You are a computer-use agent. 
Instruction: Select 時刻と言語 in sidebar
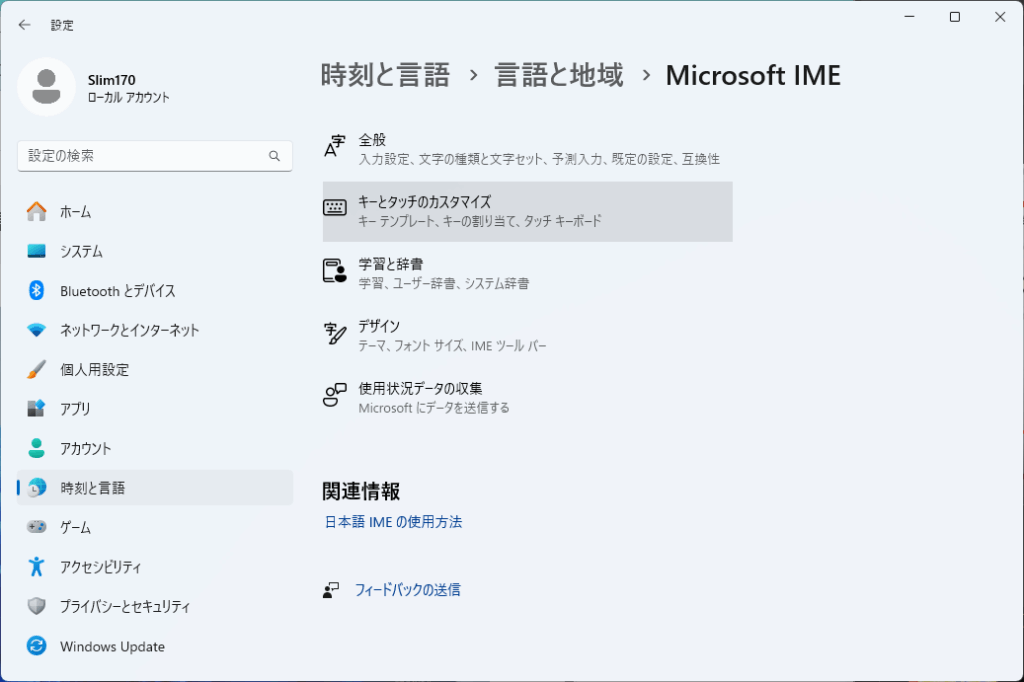click(x=155, y=487)
